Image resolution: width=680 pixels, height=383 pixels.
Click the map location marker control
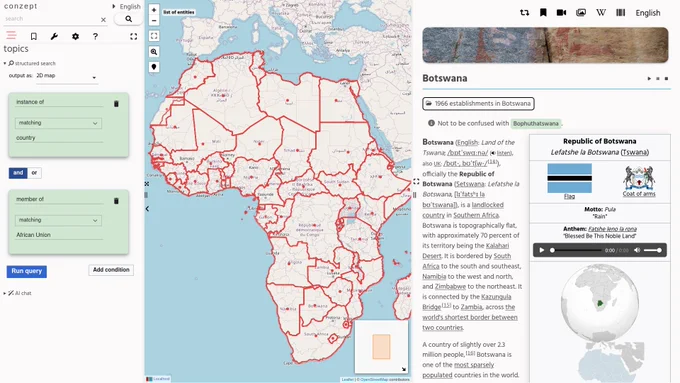154,67
